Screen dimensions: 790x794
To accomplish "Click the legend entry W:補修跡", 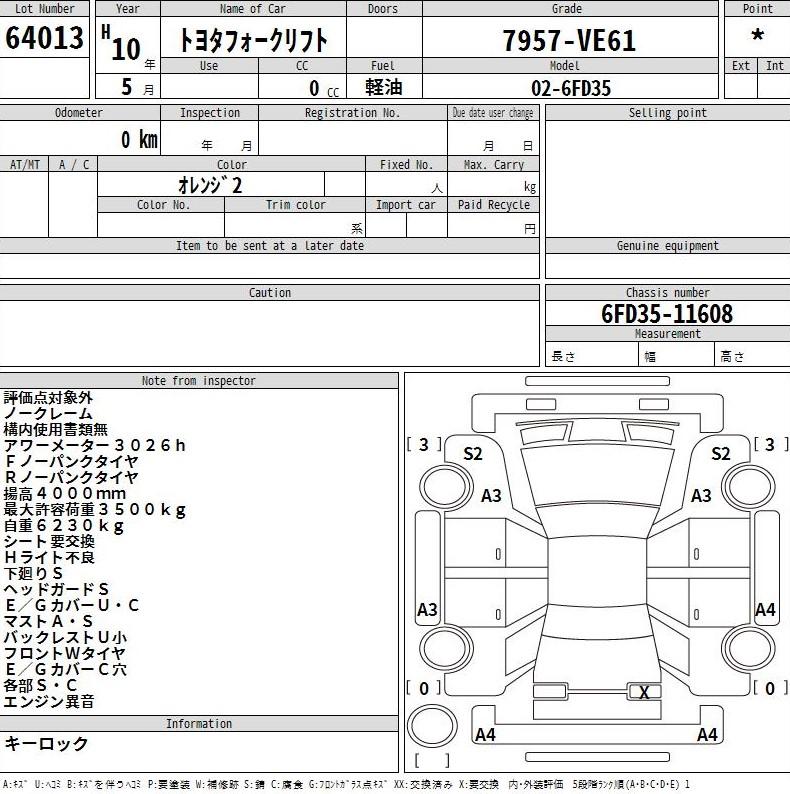I will coord(216,784).
